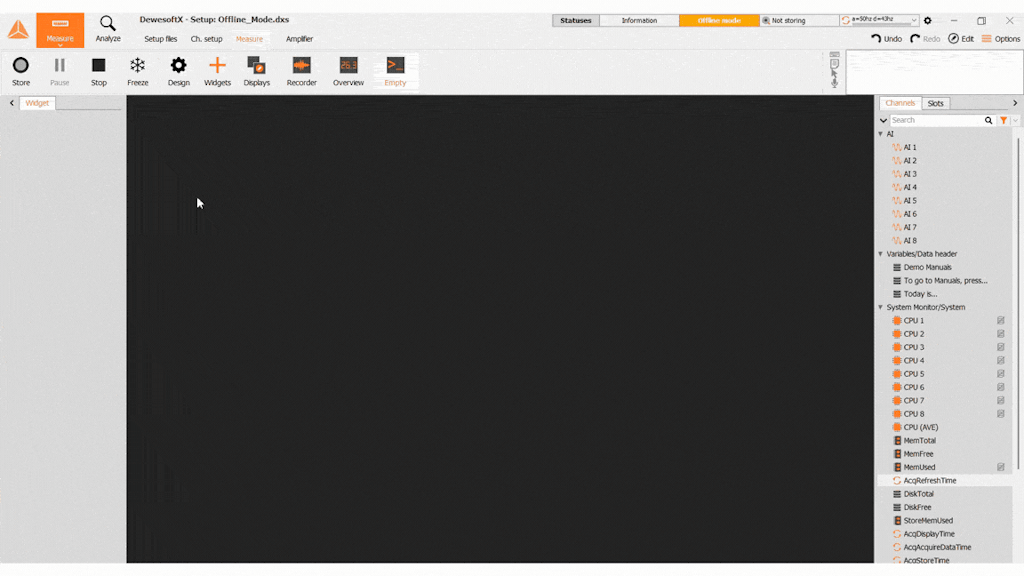This screenshot has width=1024, height=576.
Task: Expand the chevron left of Search field
Action: (x=883, y=120)
